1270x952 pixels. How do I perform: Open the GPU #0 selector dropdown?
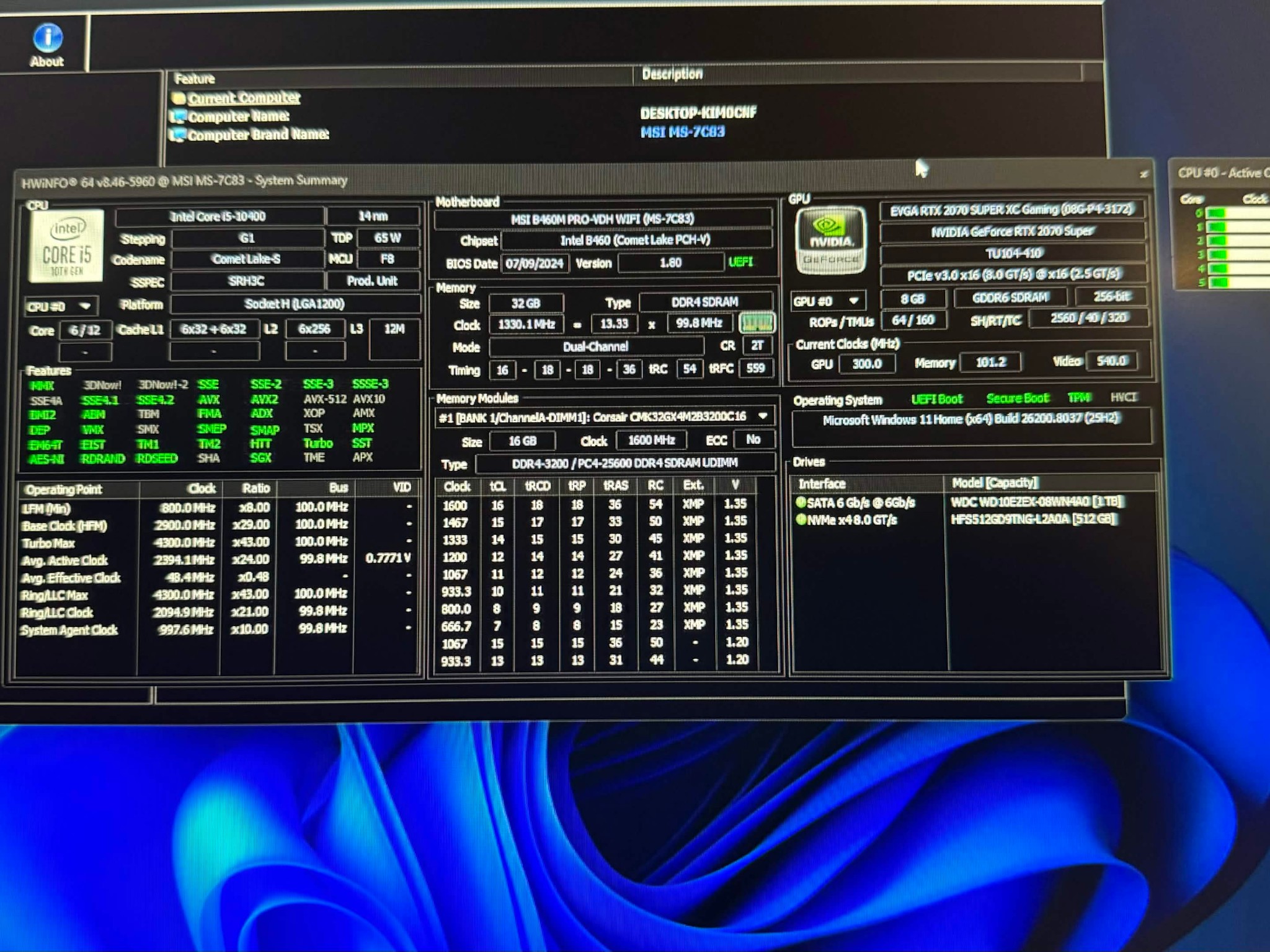pos(827,301)
